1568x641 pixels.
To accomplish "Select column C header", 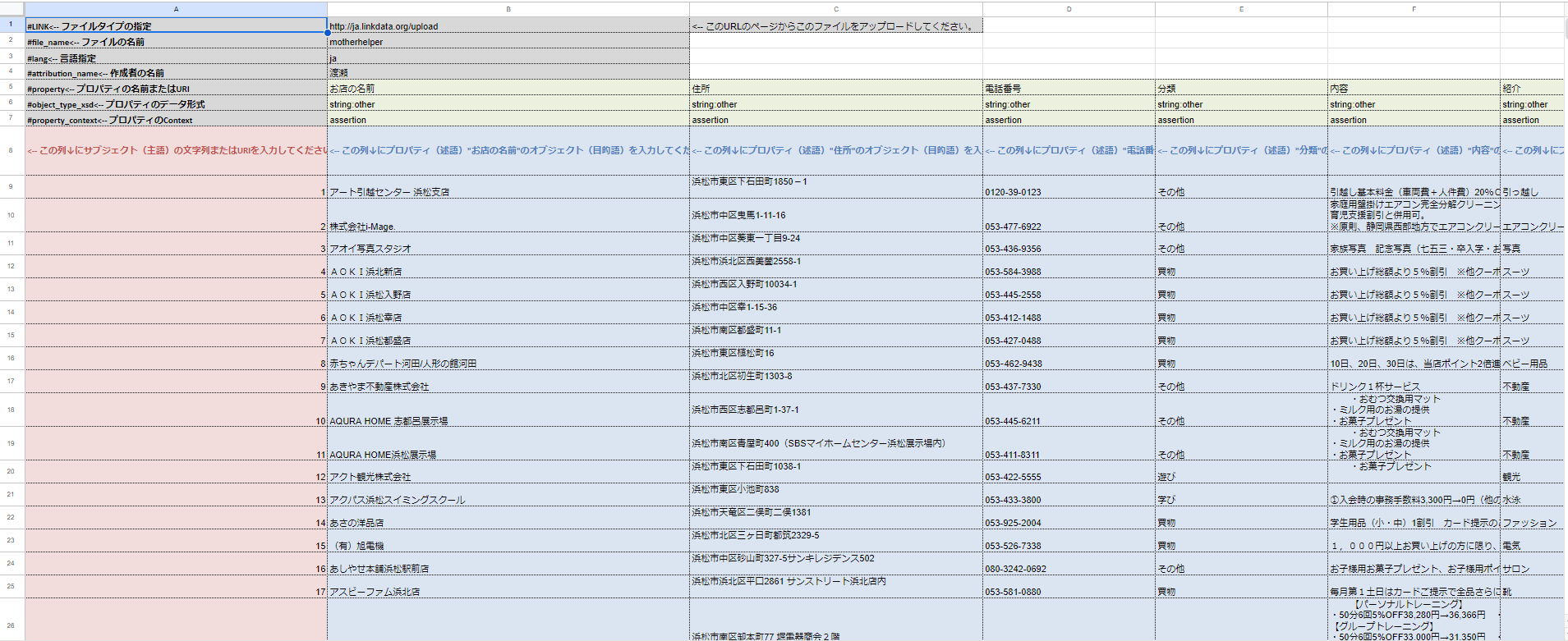I will [x=836, y=9].
